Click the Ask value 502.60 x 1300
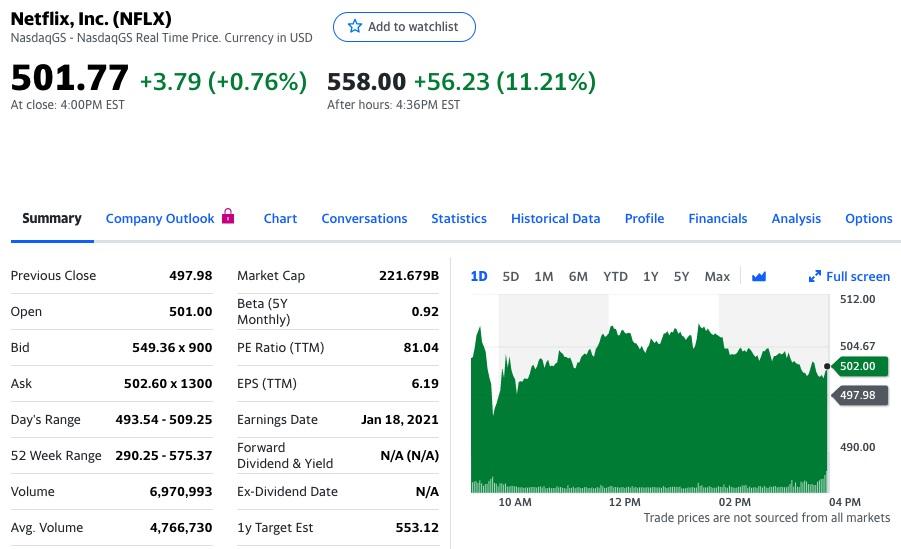Image resolution: width=901 pixels, height=549 pixels. pos(168,383)
